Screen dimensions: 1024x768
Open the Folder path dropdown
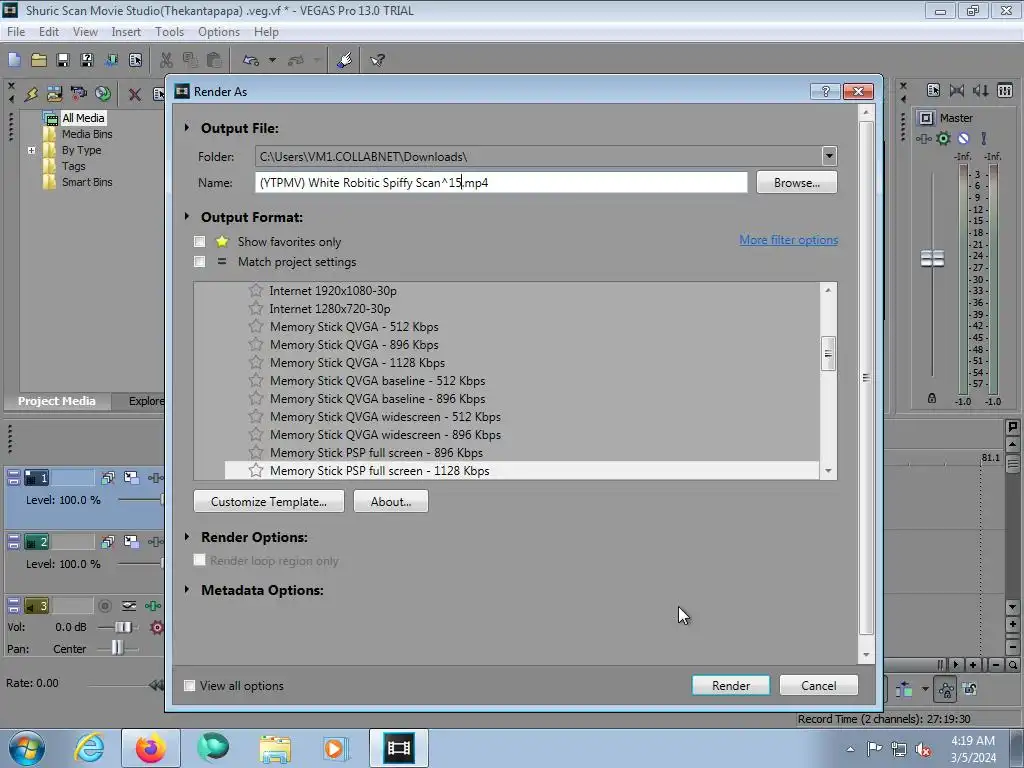829,156
